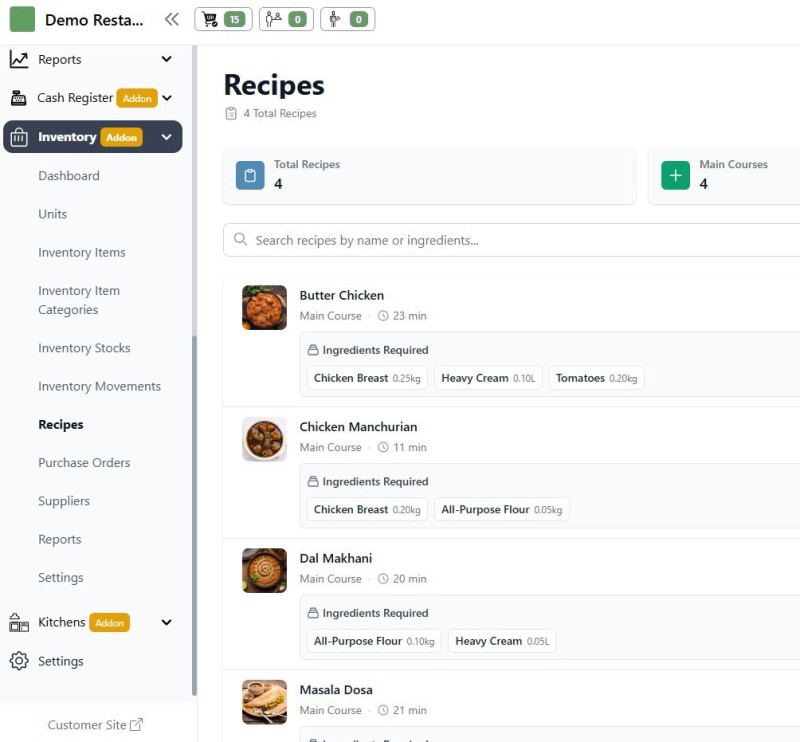The height and width of the screenshot is (742, 800).
Task: Click the Kitchens icon in the sidebar
Action: pos(18,622)
